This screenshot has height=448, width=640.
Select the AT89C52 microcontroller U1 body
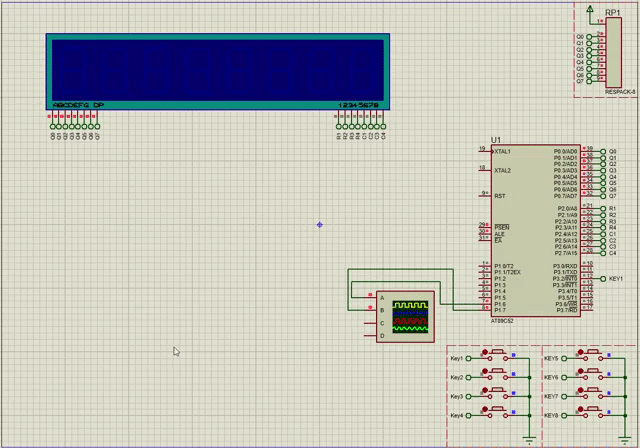[x=536, y=231]
